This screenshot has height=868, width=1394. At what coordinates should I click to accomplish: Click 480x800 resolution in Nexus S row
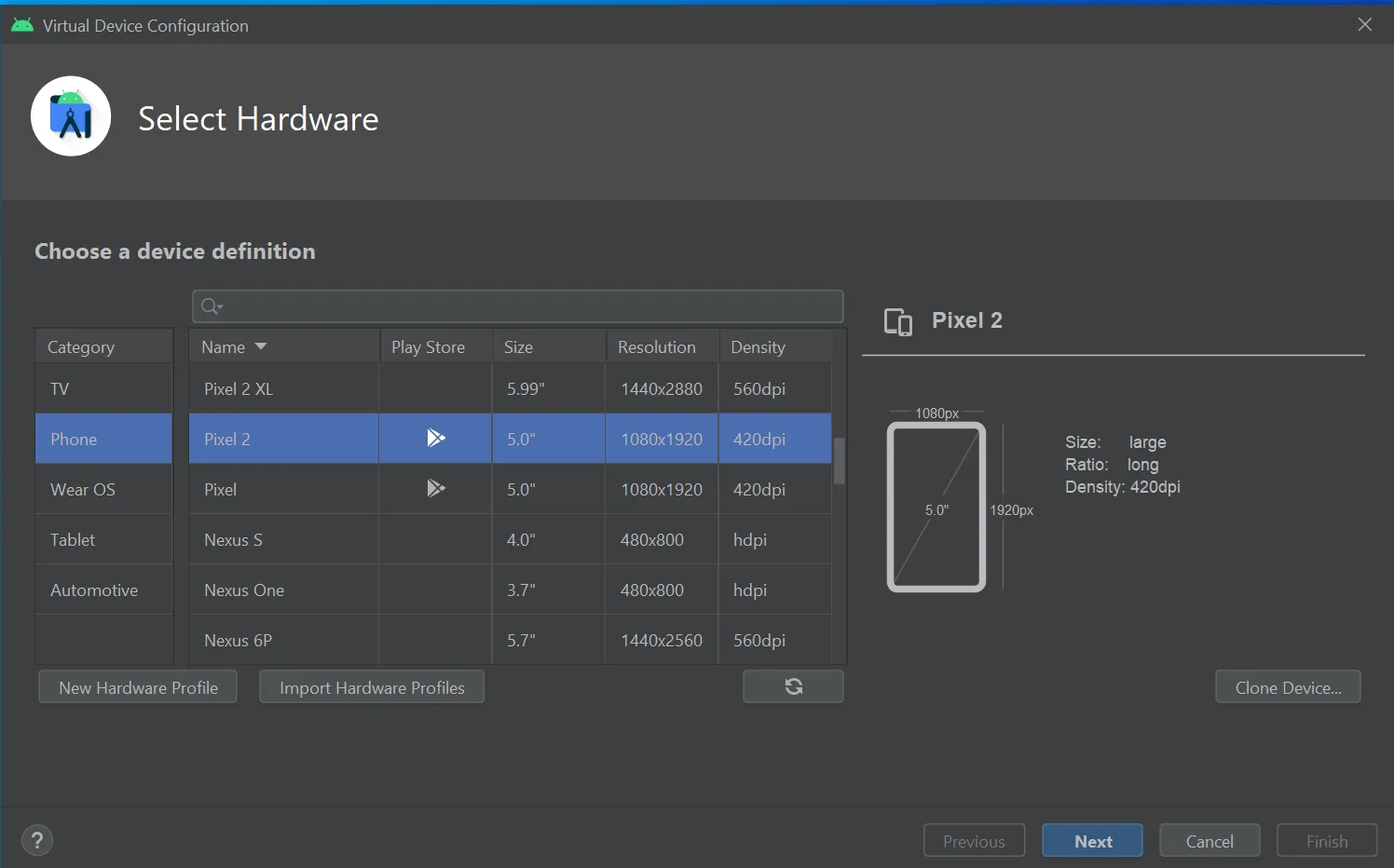(662, 539)
